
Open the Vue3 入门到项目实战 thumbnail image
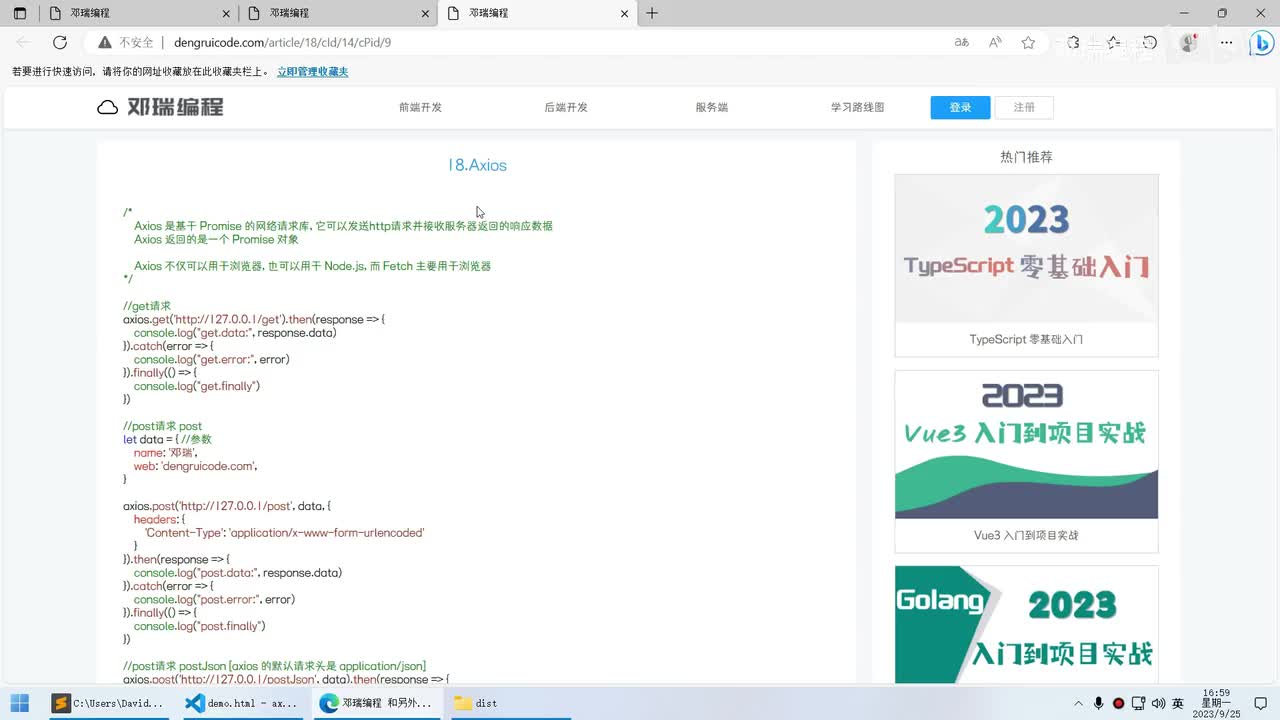pos(1026,445)
